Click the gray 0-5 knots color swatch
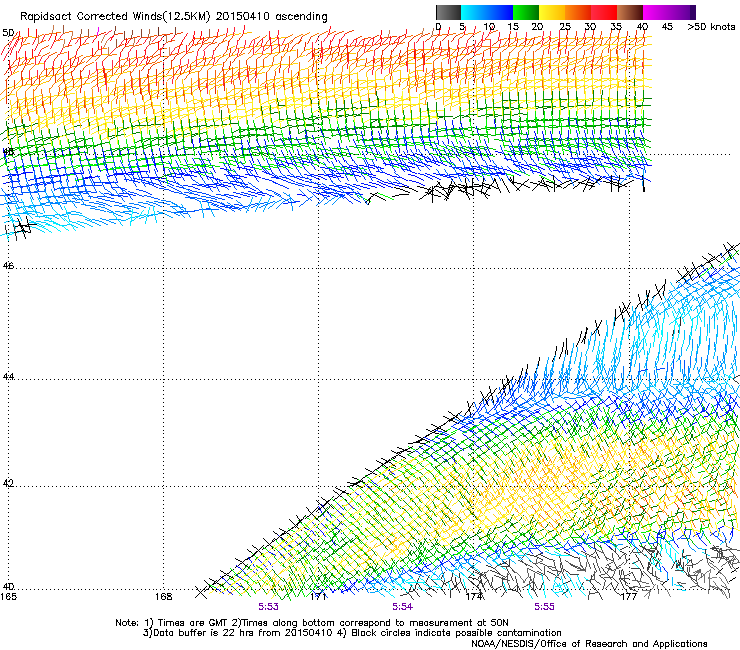Viewport: 740px width, 650px height. click(448, 12)
